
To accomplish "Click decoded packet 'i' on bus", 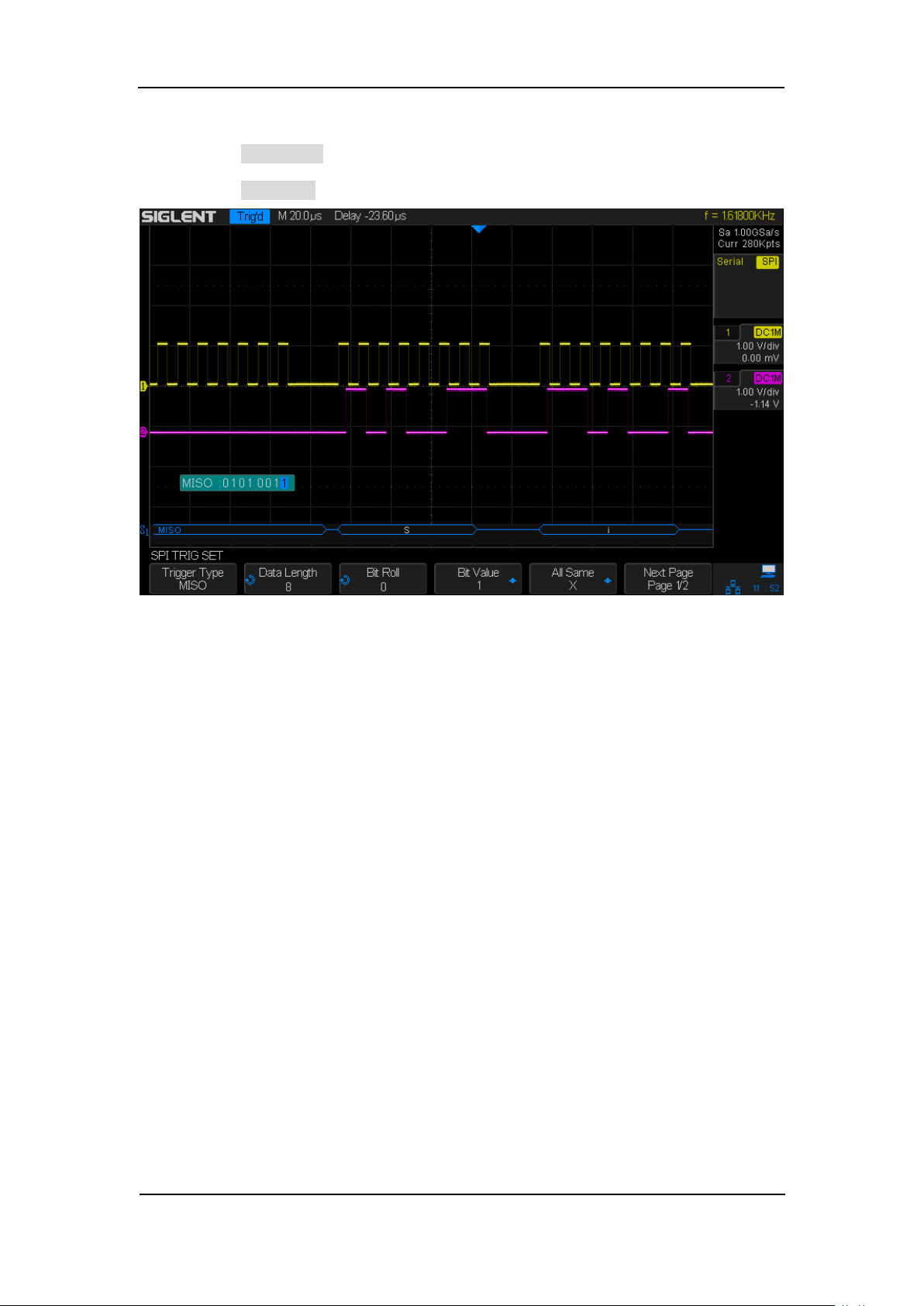I will [x=609, y=530].
